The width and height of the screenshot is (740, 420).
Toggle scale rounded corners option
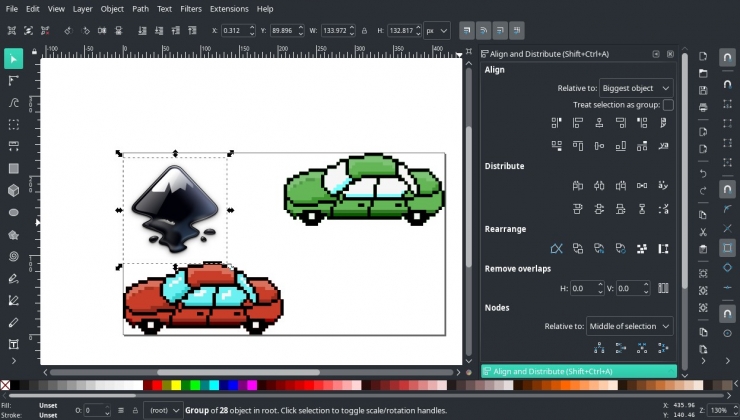coord(483,31)
